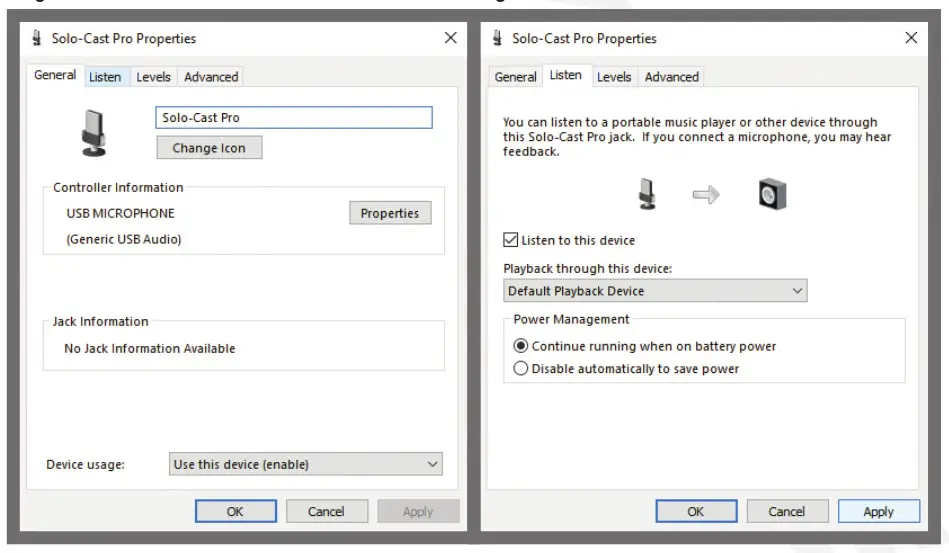Open controller Properties button
The image size is (949, 553).
pos(390,213)
